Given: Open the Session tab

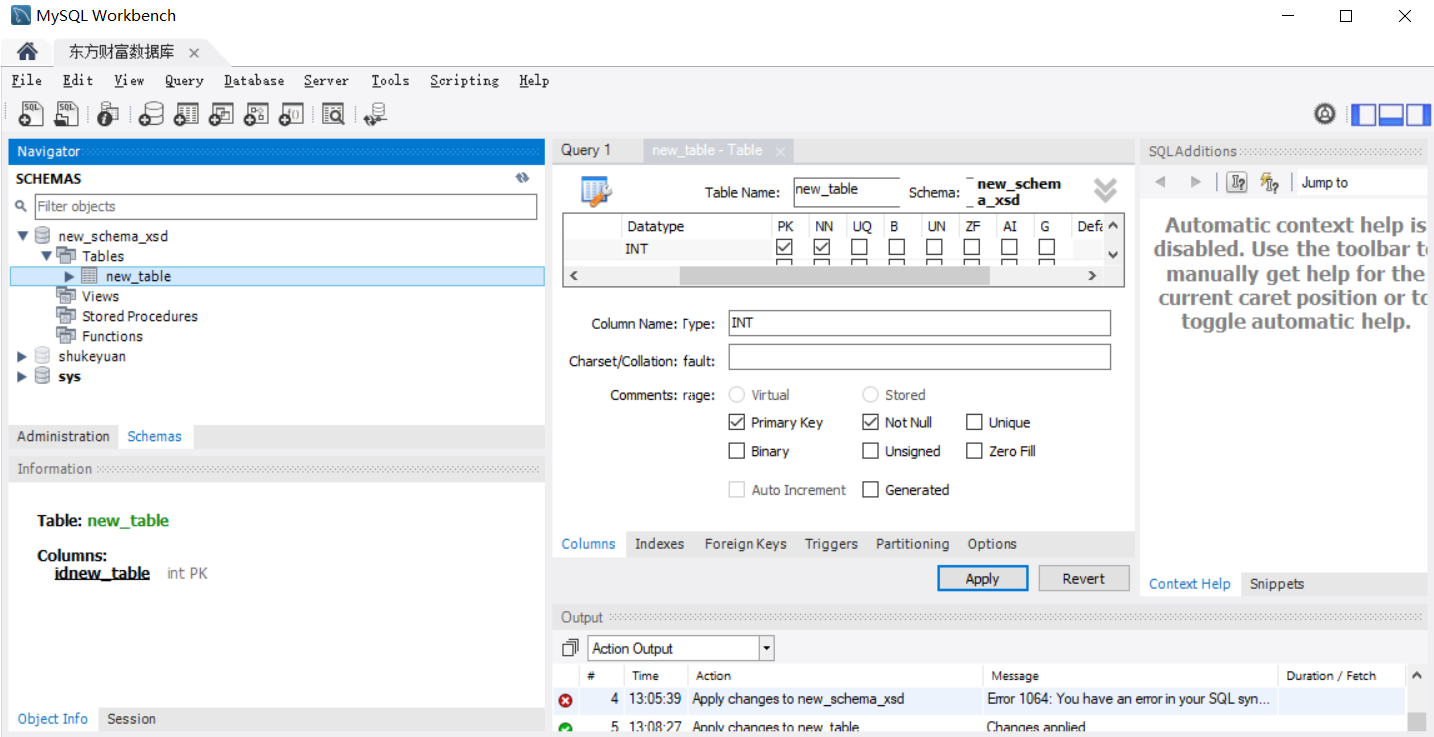Looking at the screenshot, I should click(x=131, y=719).
